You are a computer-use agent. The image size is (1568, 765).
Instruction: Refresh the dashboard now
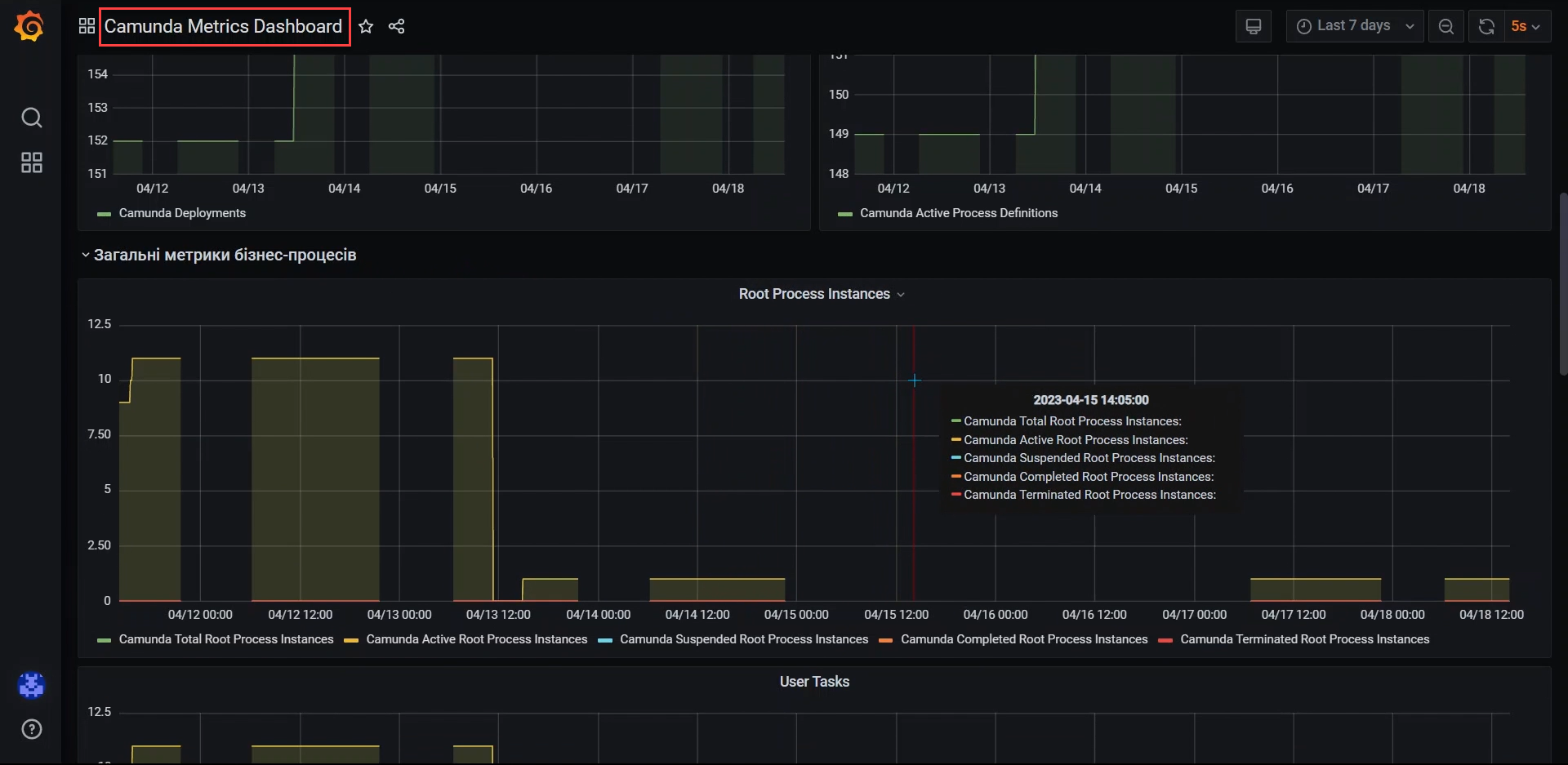click(1486, 26)
